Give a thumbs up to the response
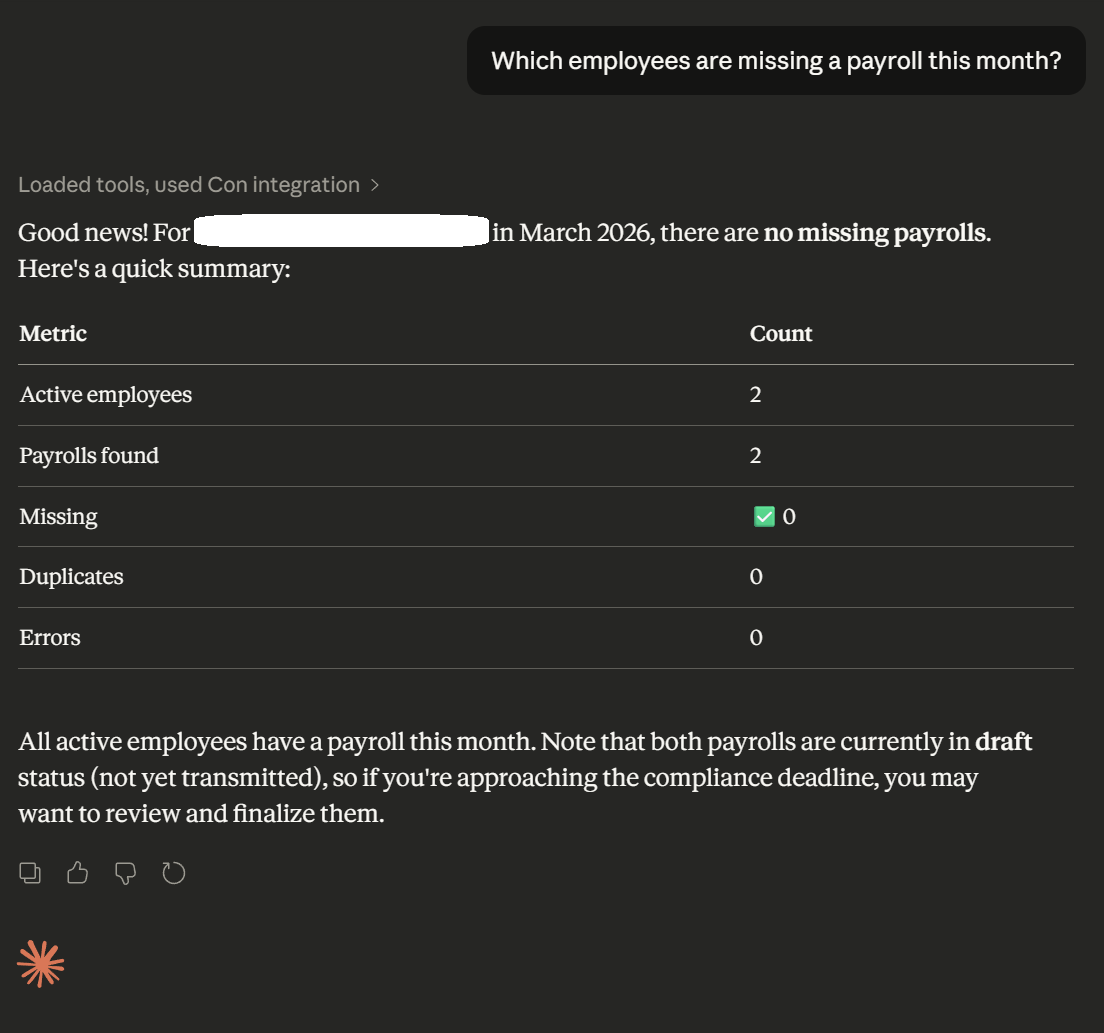Viewport: 1104px width, 1033px height. click(78, 872)
